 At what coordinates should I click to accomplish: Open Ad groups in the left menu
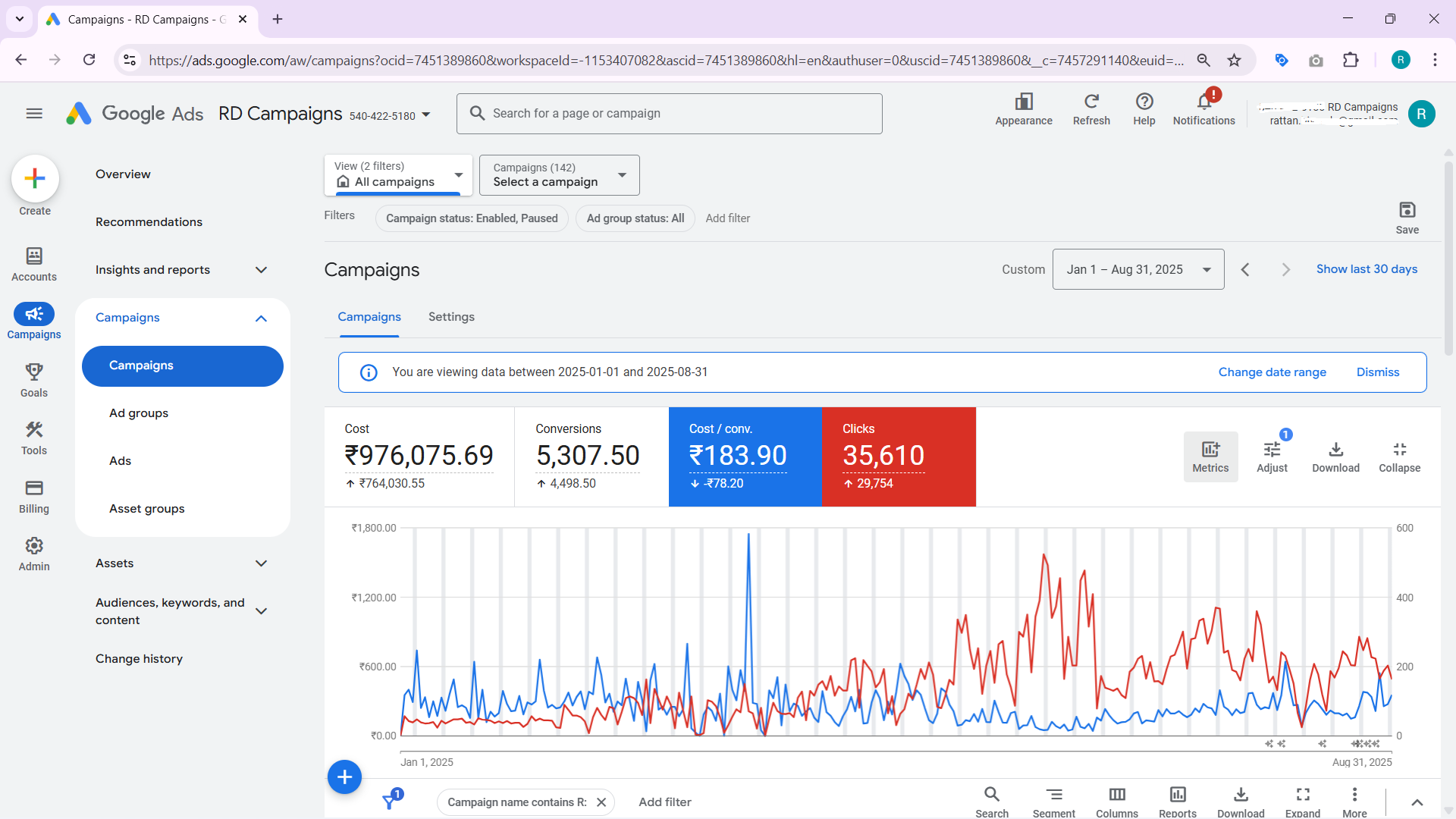[139, 413]
